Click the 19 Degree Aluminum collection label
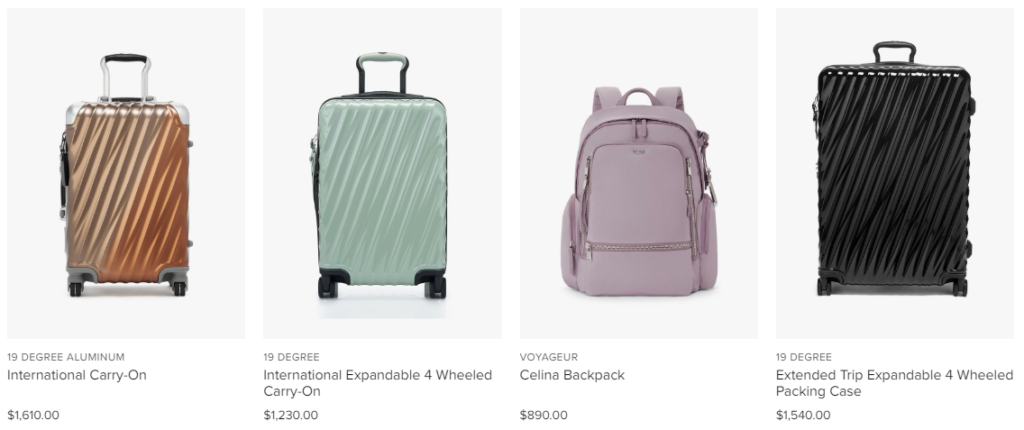 click(x=66, y=357)
